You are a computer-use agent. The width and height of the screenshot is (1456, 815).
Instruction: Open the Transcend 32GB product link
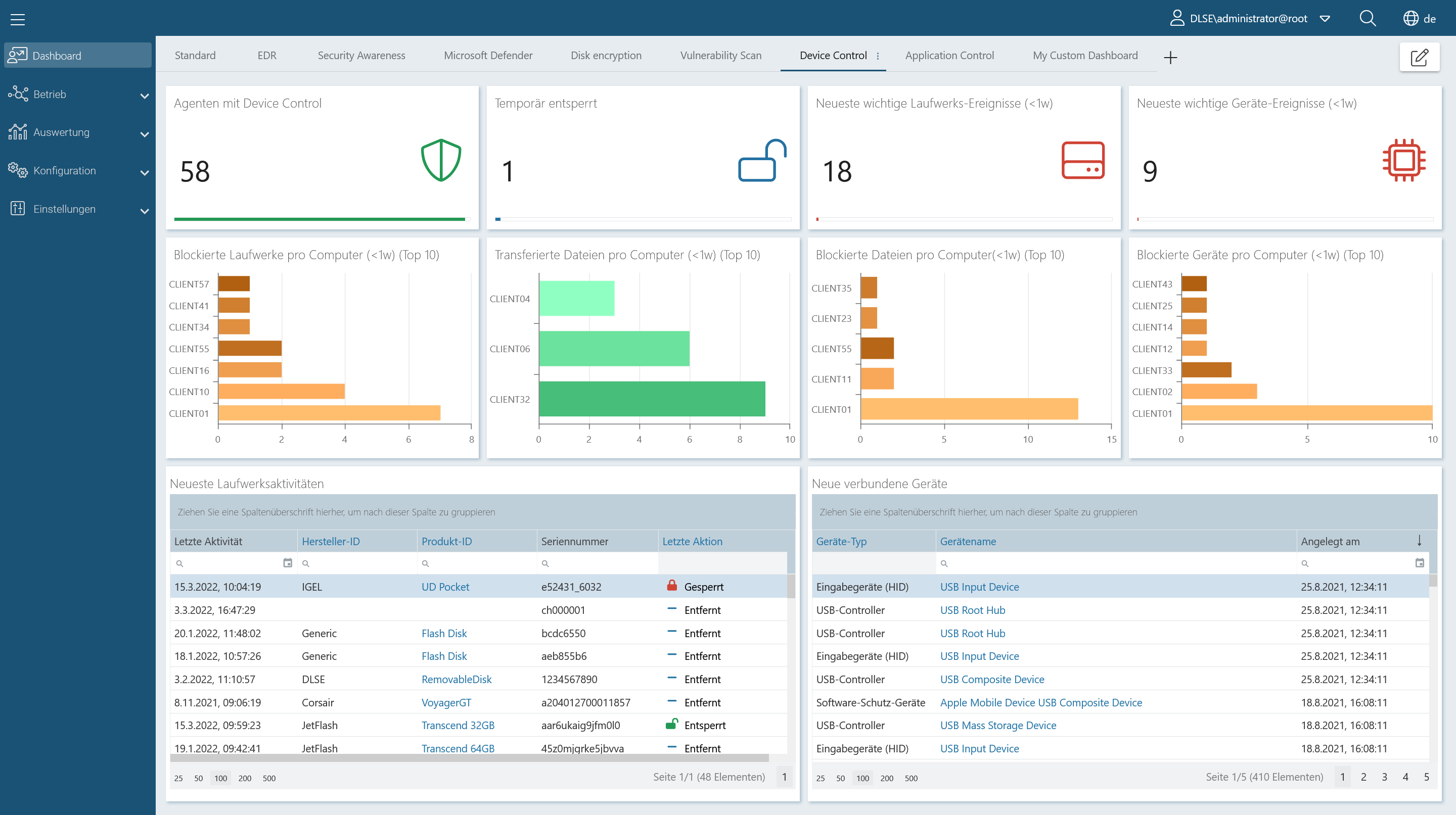click(458, 725)
